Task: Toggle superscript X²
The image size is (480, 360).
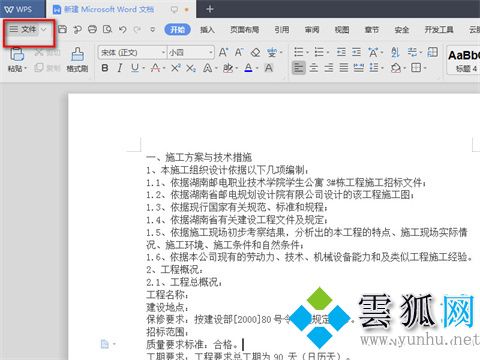Action: [x=176, y=68]
